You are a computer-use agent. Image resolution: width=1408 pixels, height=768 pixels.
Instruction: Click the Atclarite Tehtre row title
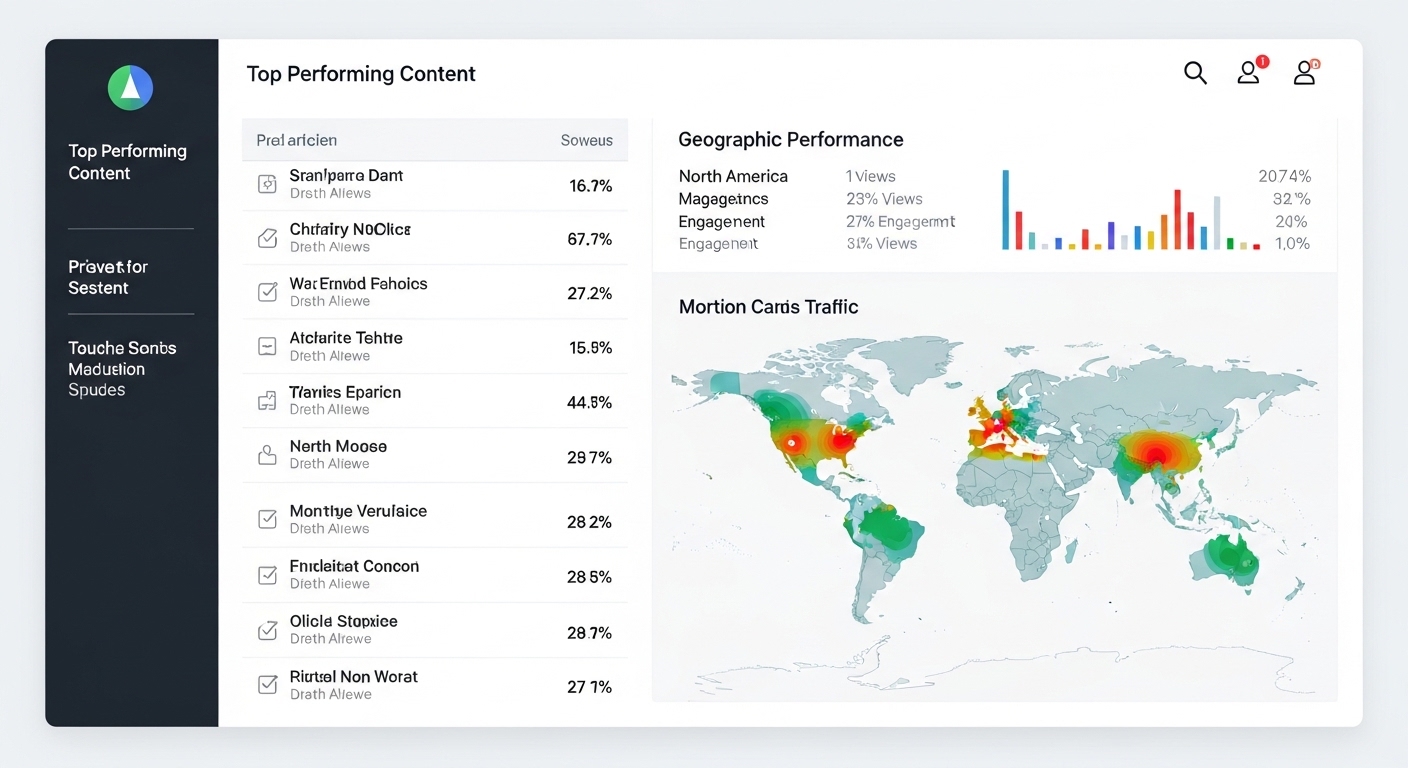pyautogui.click(x=346, y=338)
